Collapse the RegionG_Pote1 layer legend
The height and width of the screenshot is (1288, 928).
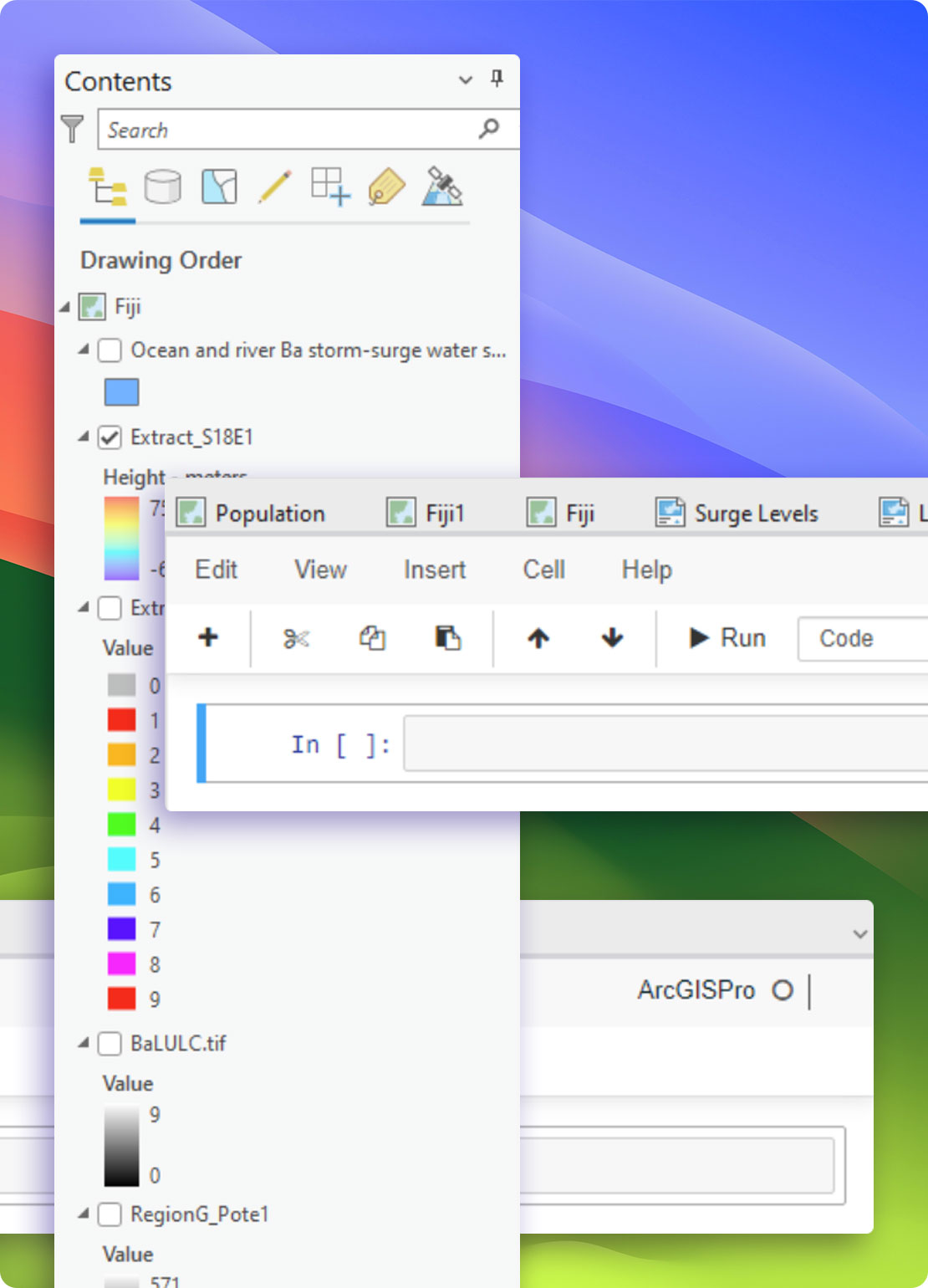84,1214
